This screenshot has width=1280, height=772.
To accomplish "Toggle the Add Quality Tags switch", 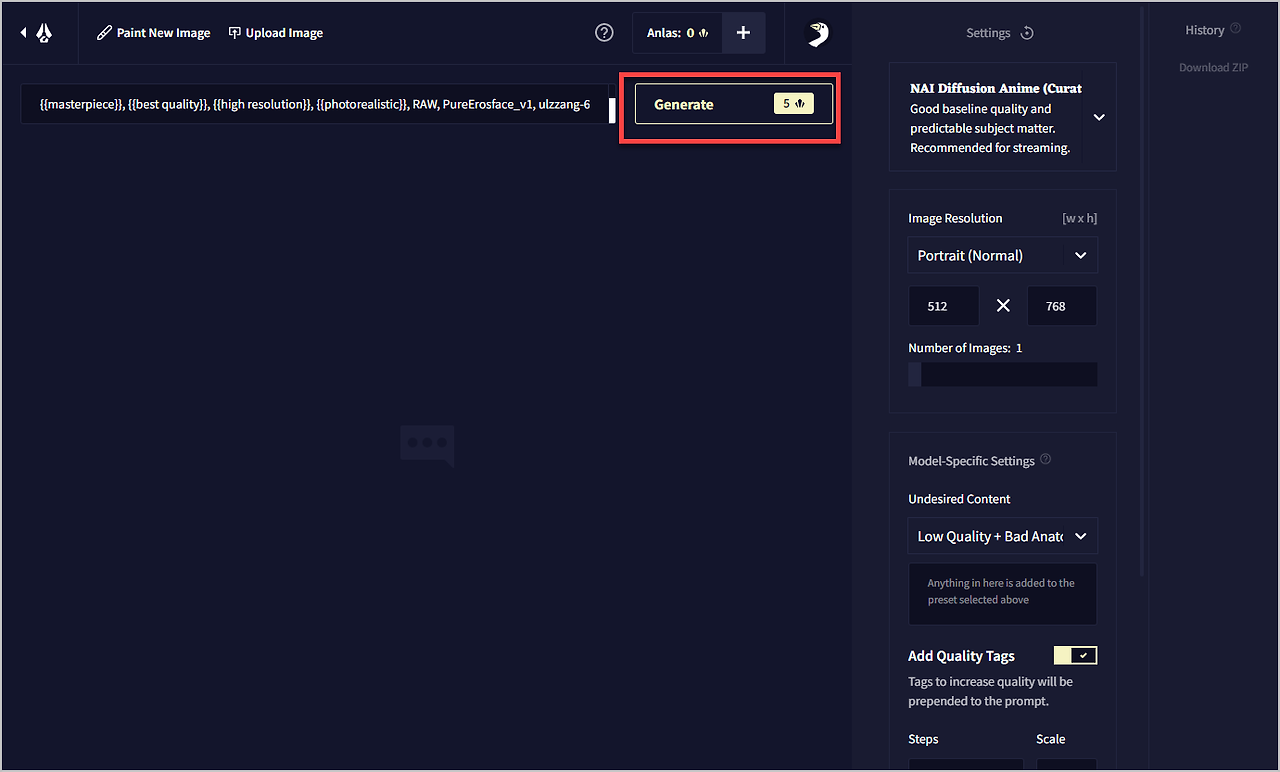I will click(1076, 655).
